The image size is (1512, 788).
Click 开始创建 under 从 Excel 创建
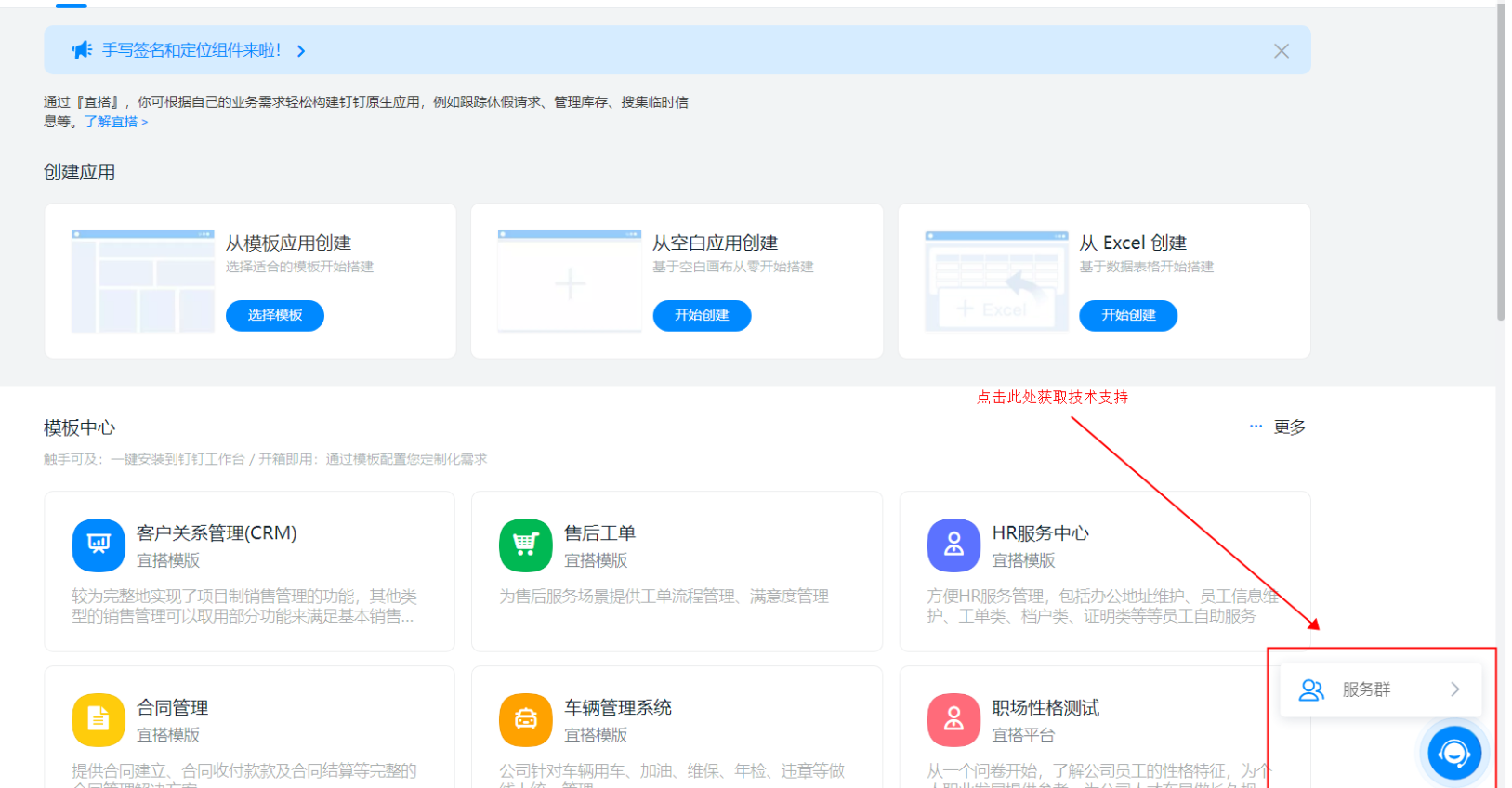tap(1128, 316)
